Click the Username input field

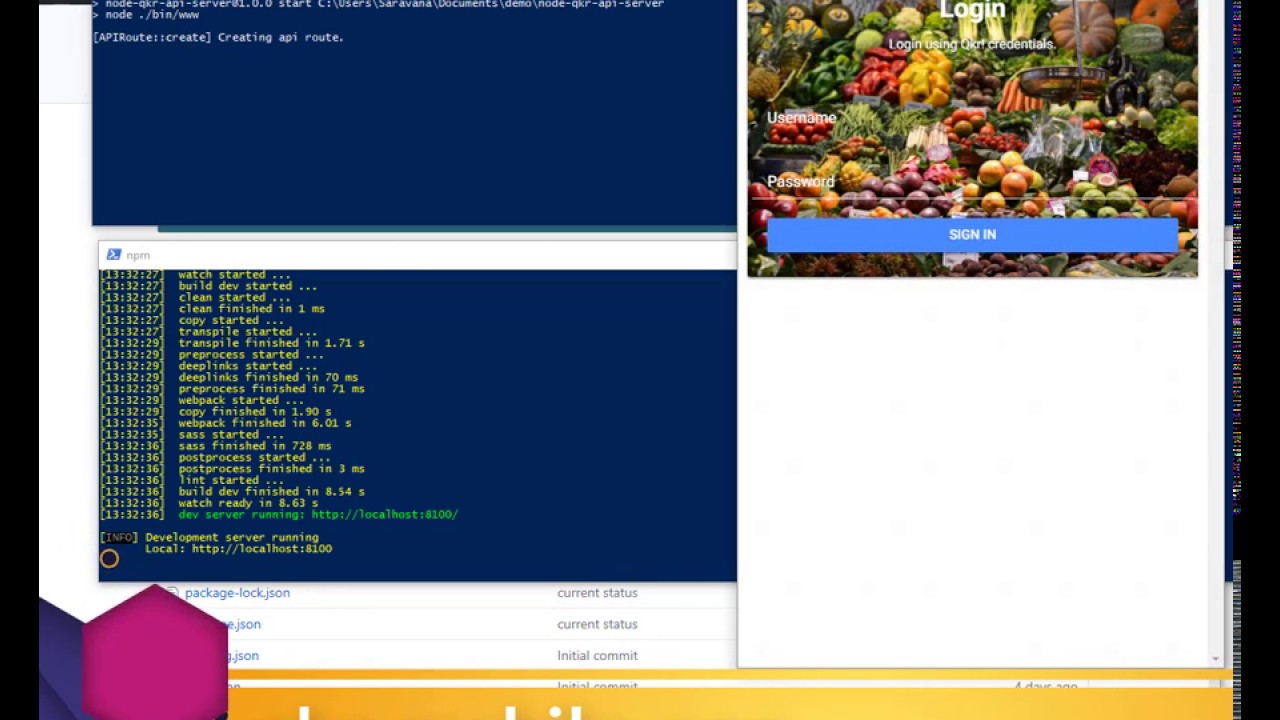[x=972, y=119]
